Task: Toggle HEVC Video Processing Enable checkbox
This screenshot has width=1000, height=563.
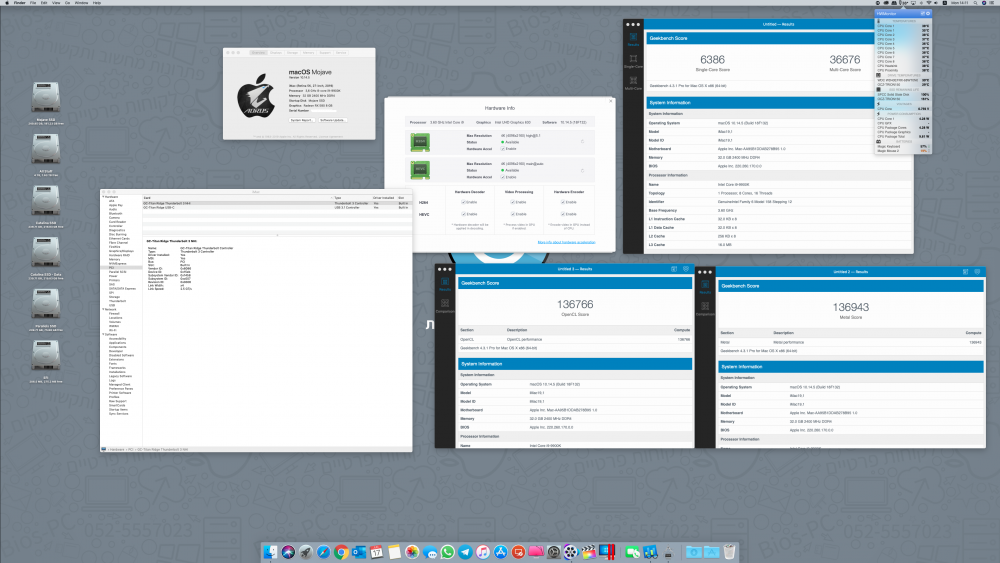Action: pos(512,214)
